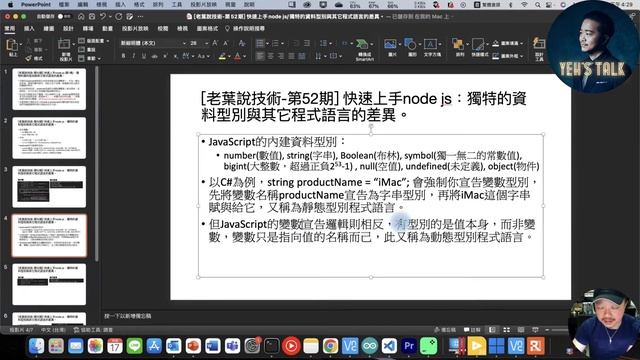
Task: Apply the yellow text highlight color
Action: click(222, 56)
